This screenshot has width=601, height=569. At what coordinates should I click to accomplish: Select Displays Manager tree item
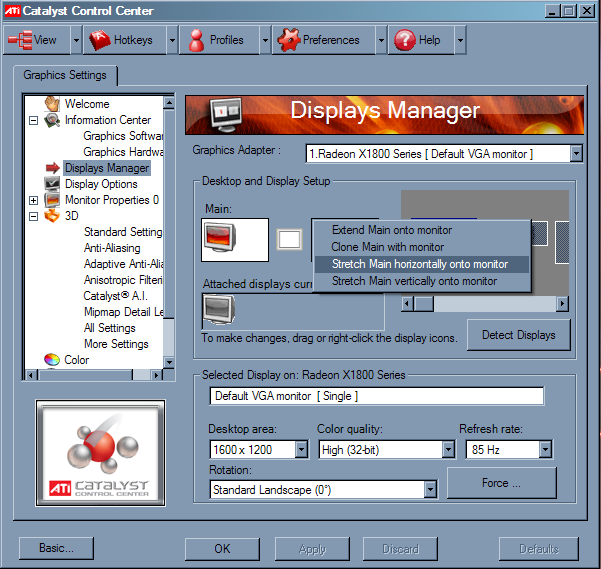pos(107,168)
